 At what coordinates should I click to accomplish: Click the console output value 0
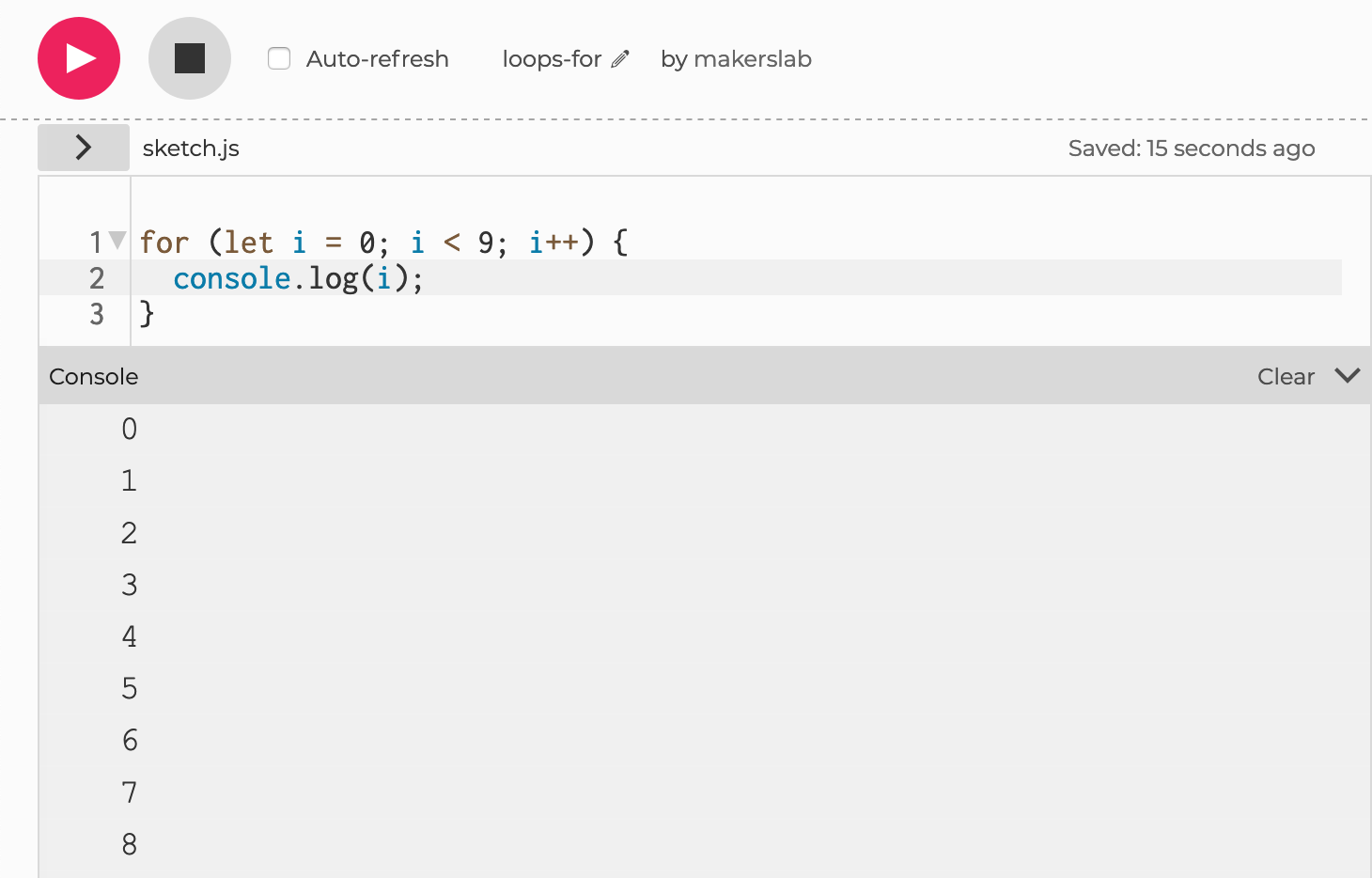coord(130,430)
